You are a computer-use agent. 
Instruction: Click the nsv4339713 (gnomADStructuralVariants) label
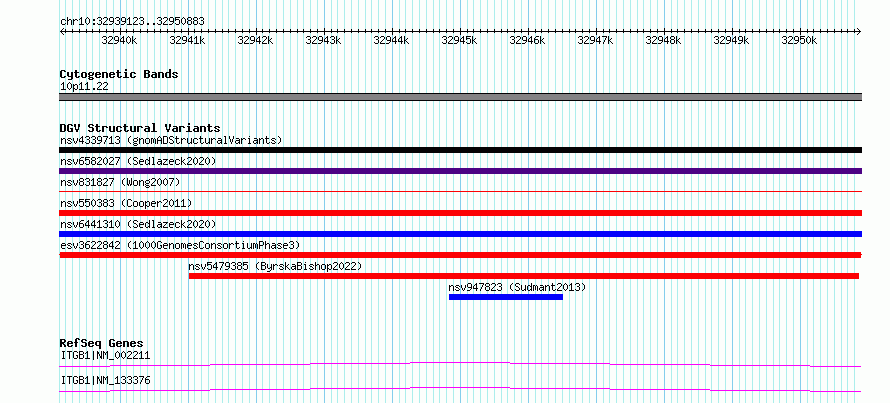[x=171, y=140]
